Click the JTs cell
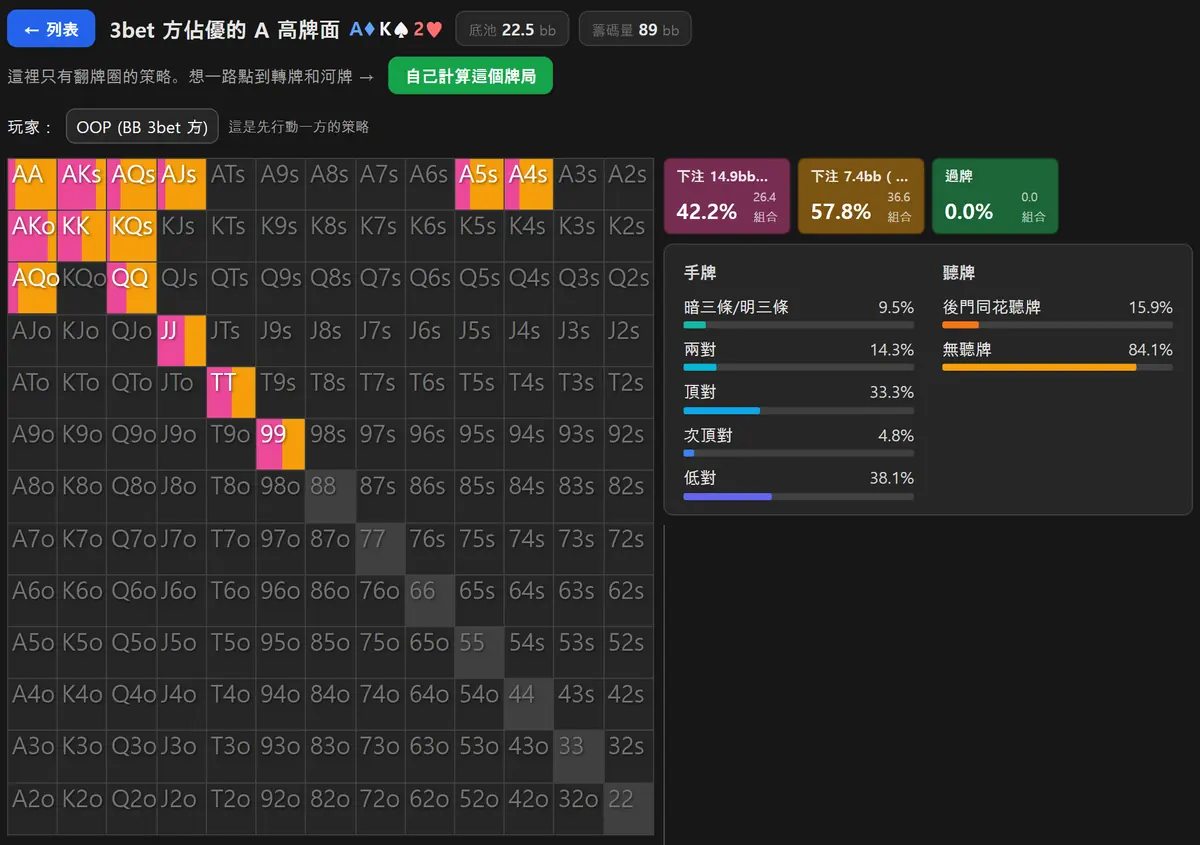1200x845 pixels. 231,340
